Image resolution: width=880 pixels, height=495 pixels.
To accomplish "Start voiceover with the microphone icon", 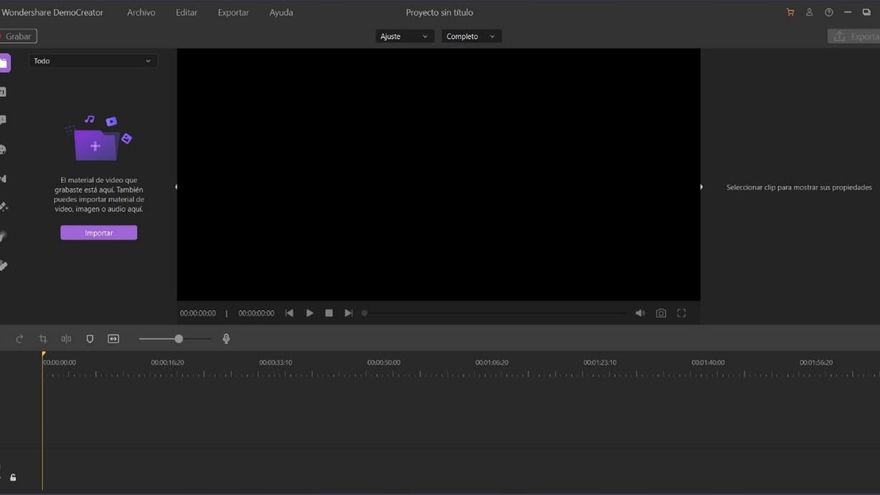I will click(x=226, y=338).
